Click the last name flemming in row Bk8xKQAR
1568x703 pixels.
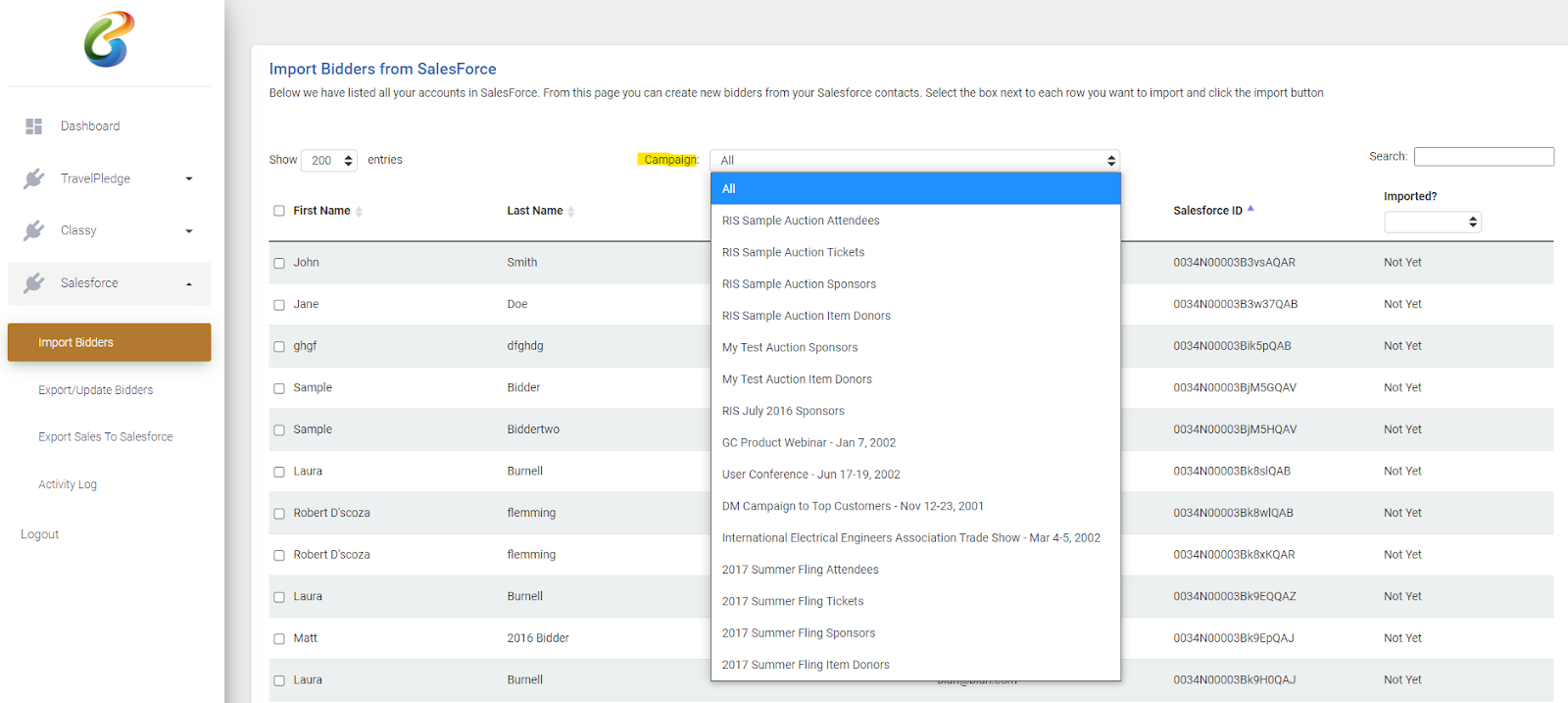(531, 555)
